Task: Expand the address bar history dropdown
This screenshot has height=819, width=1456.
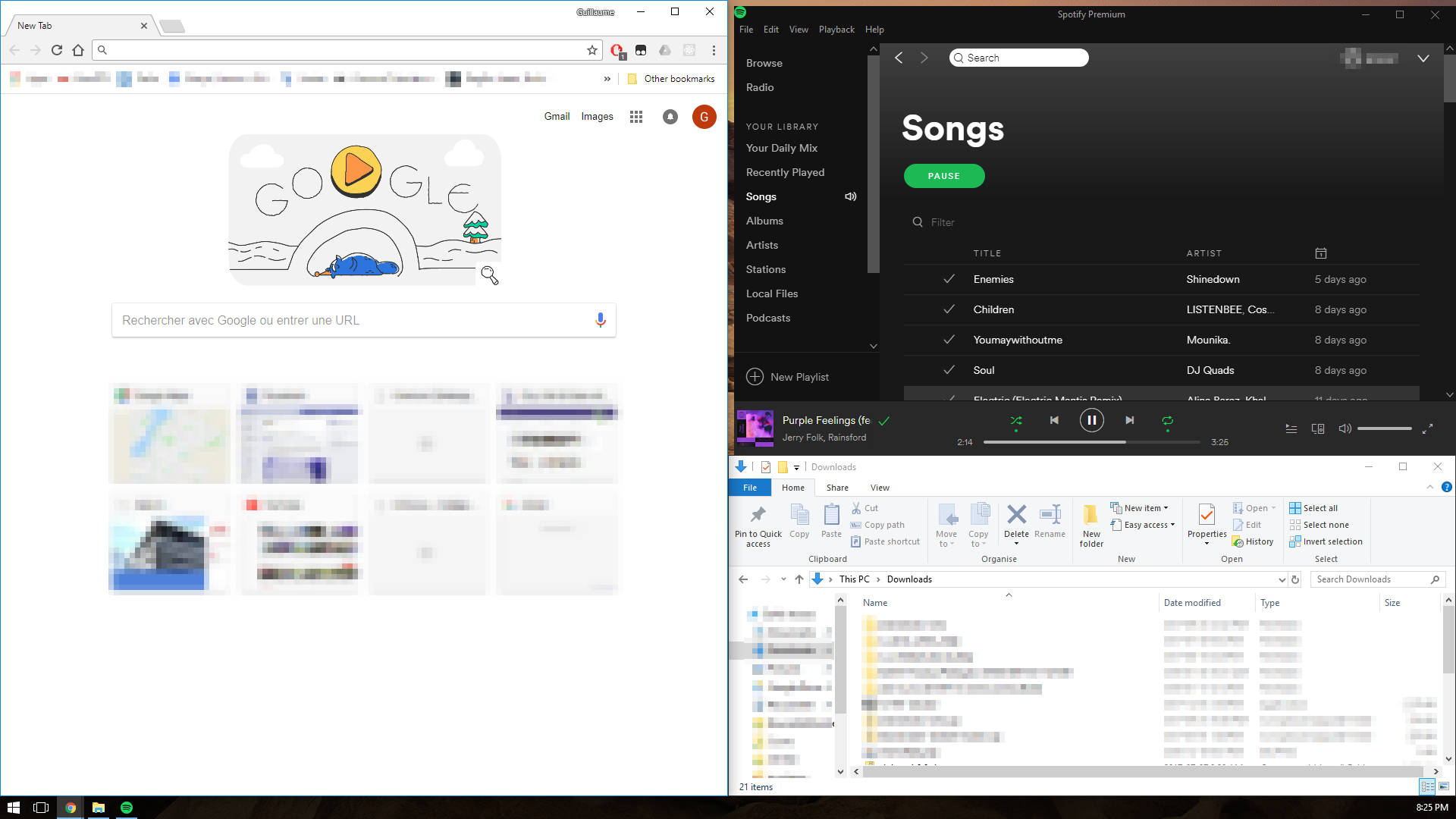Action: tap(1282, 579)
